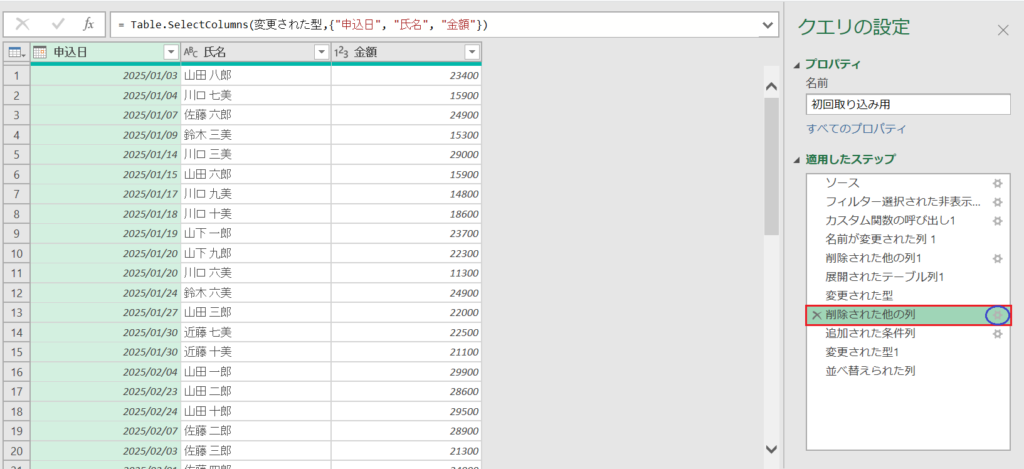Select the 金額 column header
This screenshot has width=1024, height=469.
tap(406, 52)
